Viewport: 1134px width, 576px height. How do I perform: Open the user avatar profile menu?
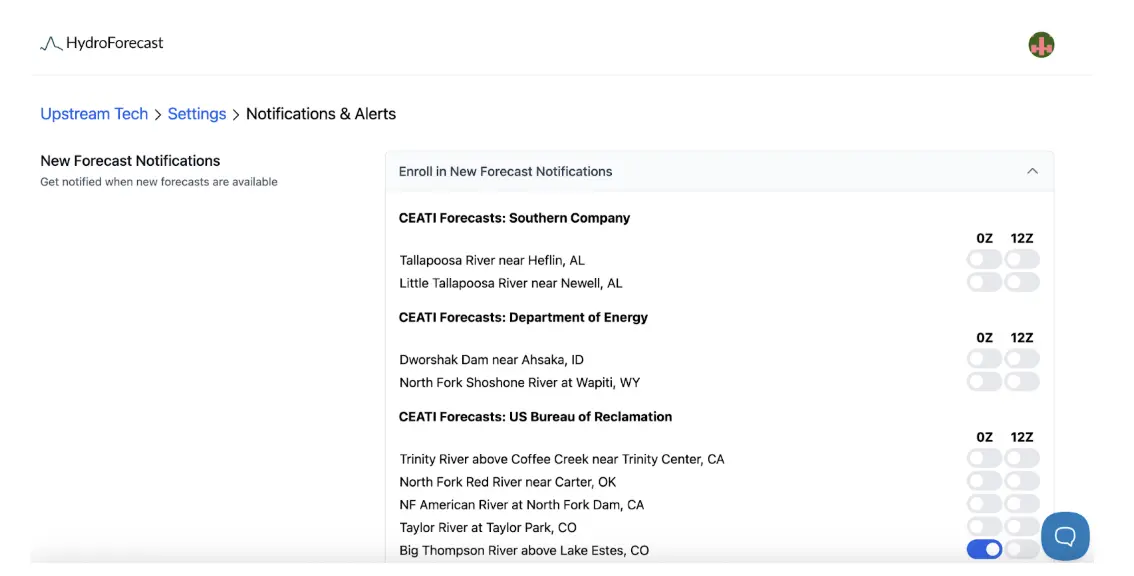tap(1041, 45)
